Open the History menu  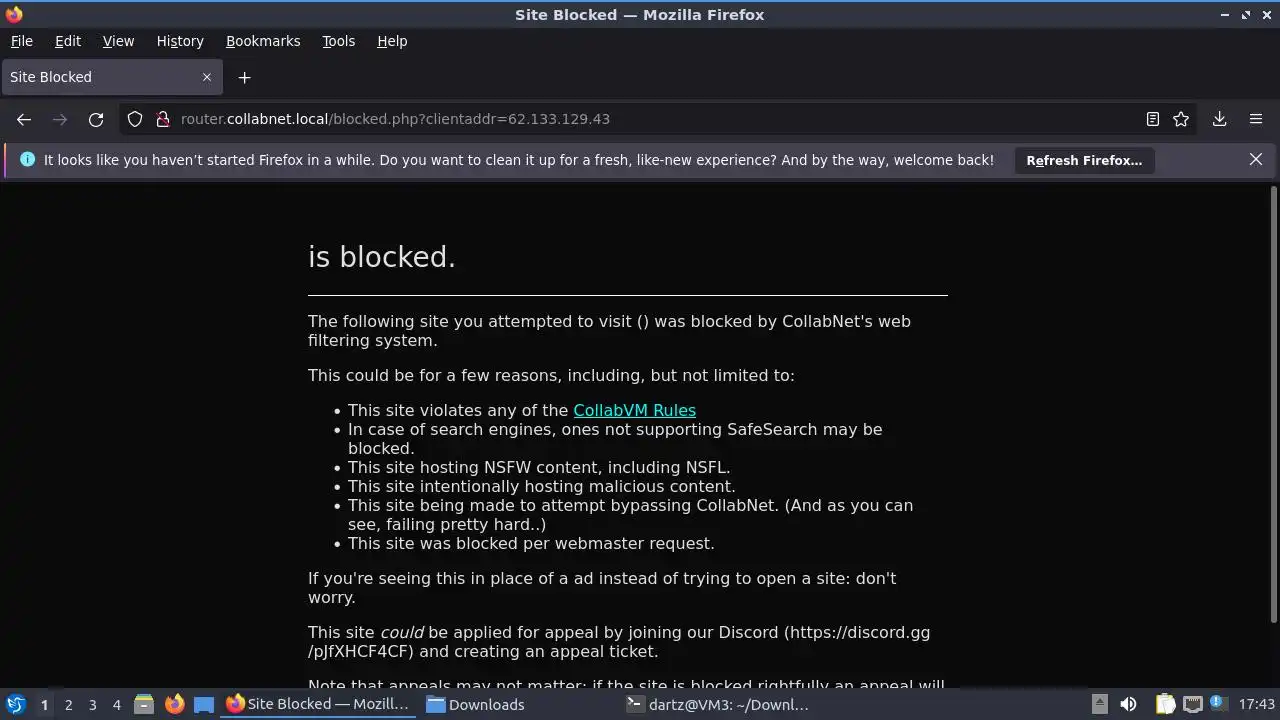click(x=180, y=41)
